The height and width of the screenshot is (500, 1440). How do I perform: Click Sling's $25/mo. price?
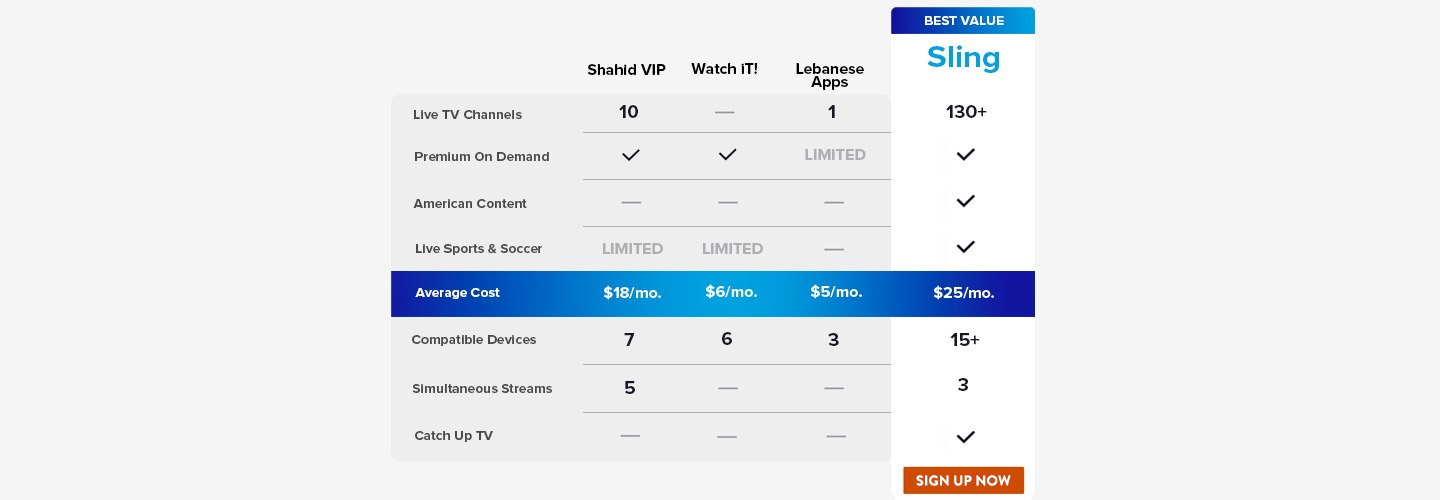click(x=963, y=293)
